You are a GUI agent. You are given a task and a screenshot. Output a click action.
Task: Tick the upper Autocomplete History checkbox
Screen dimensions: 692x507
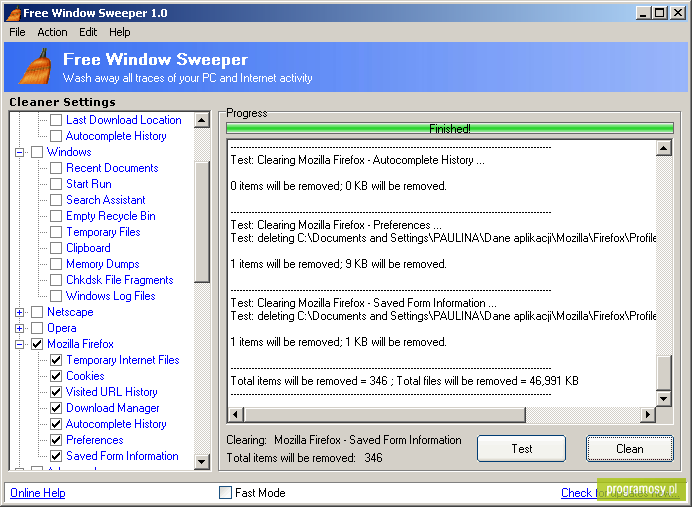click(x=56, y=136)
